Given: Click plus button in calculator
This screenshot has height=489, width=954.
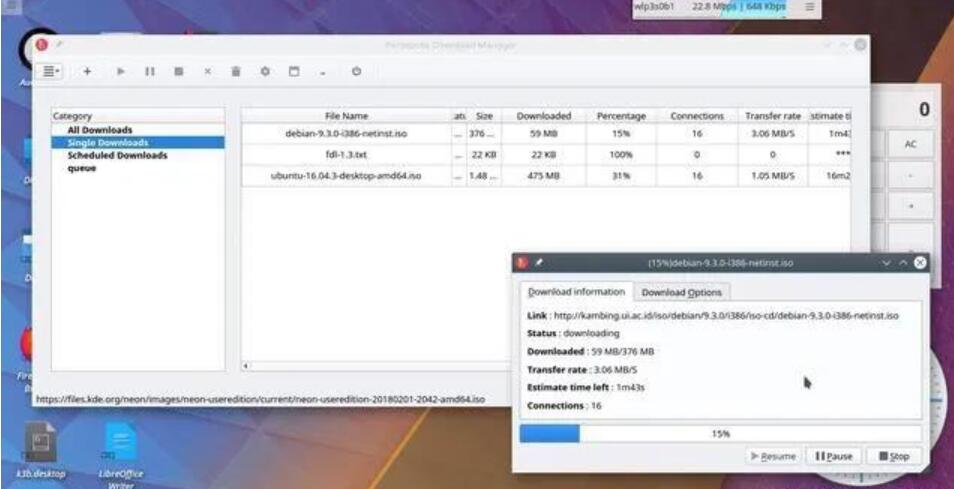Looking at the screenshot, I should coord(910,207).
